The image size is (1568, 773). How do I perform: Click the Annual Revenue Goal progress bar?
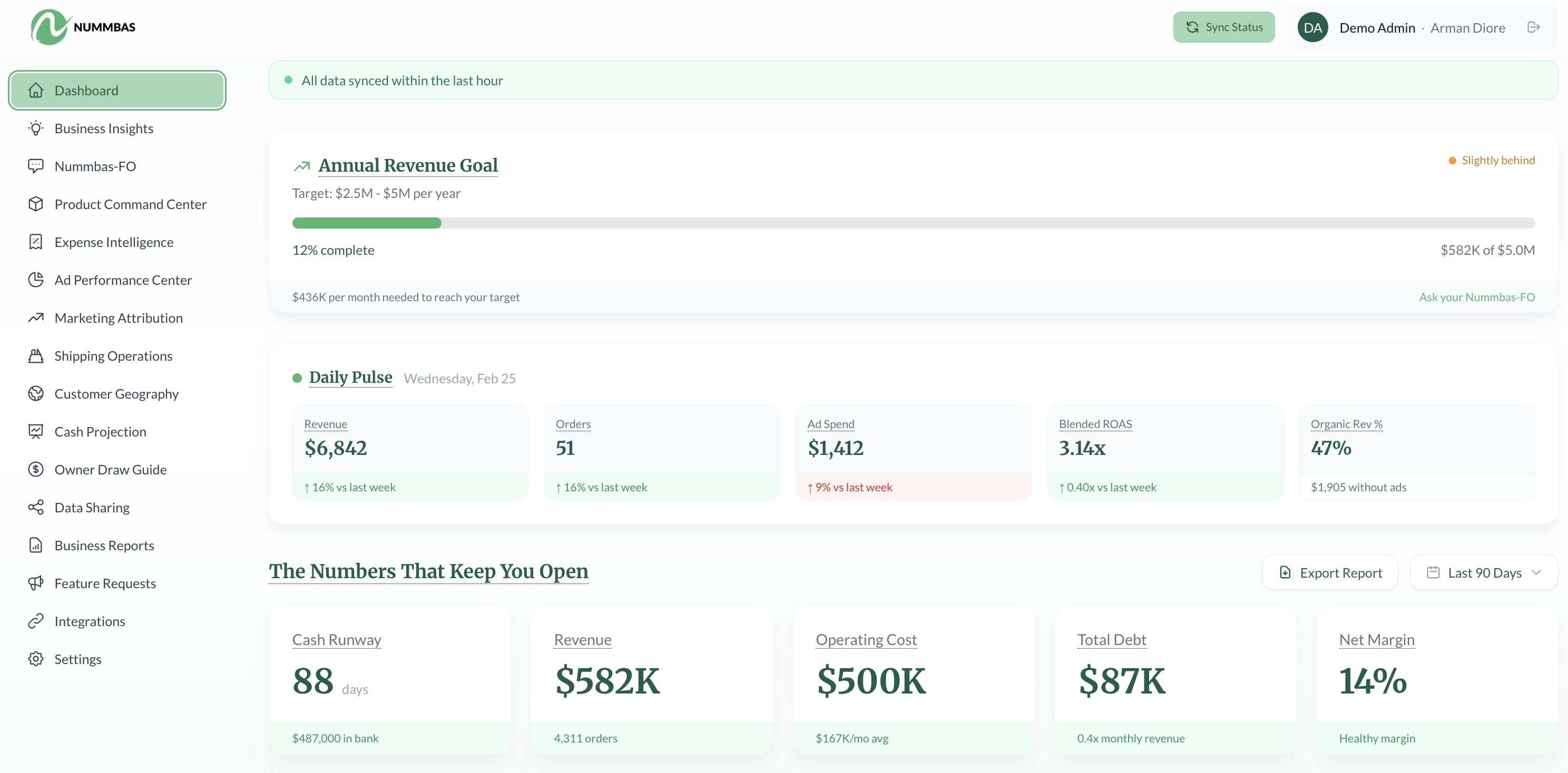[913, 223]
